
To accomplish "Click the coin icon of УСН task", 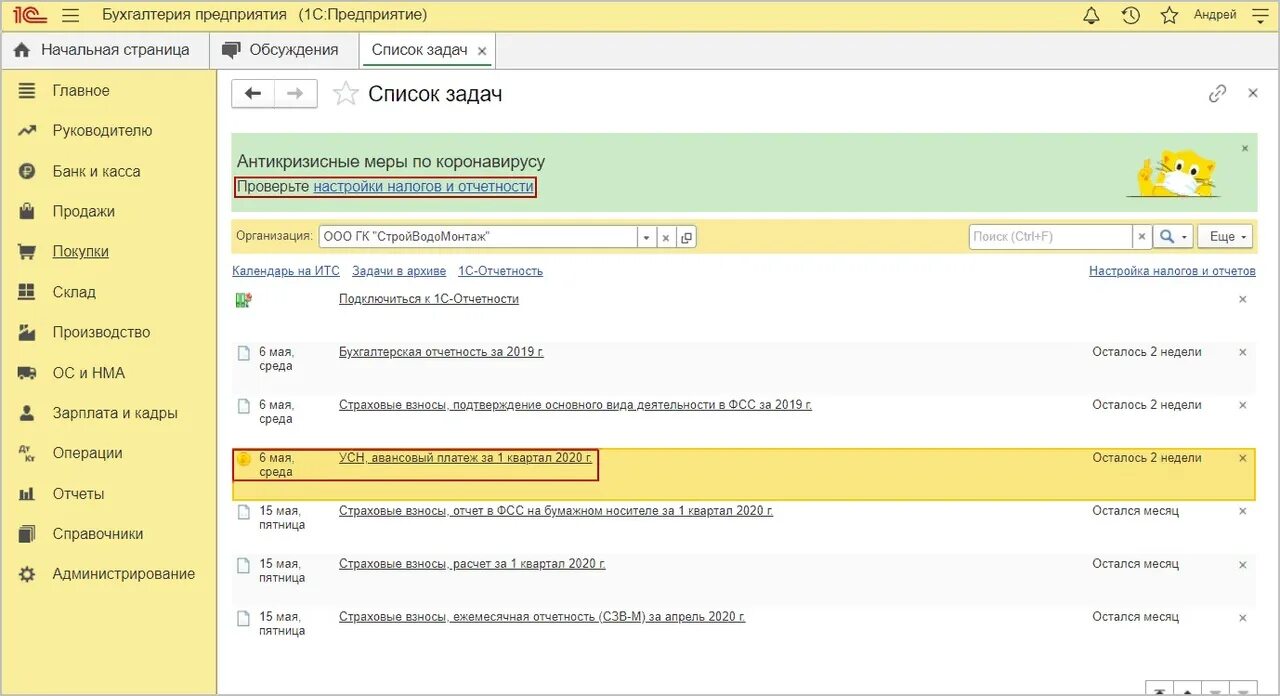I will [x=243, y=459].
